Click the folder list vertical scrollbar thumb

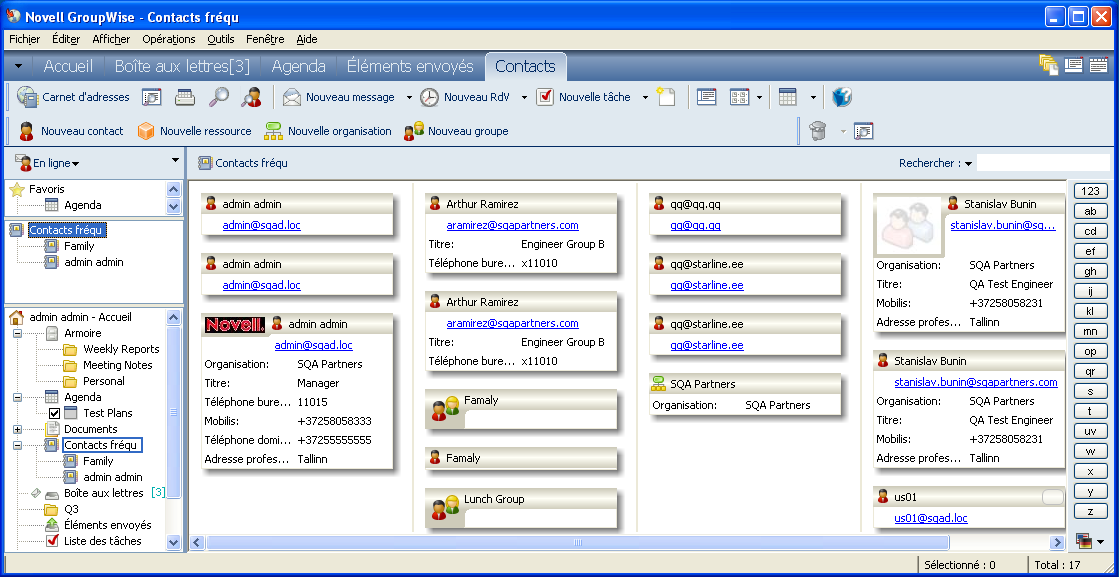(173, 412)
